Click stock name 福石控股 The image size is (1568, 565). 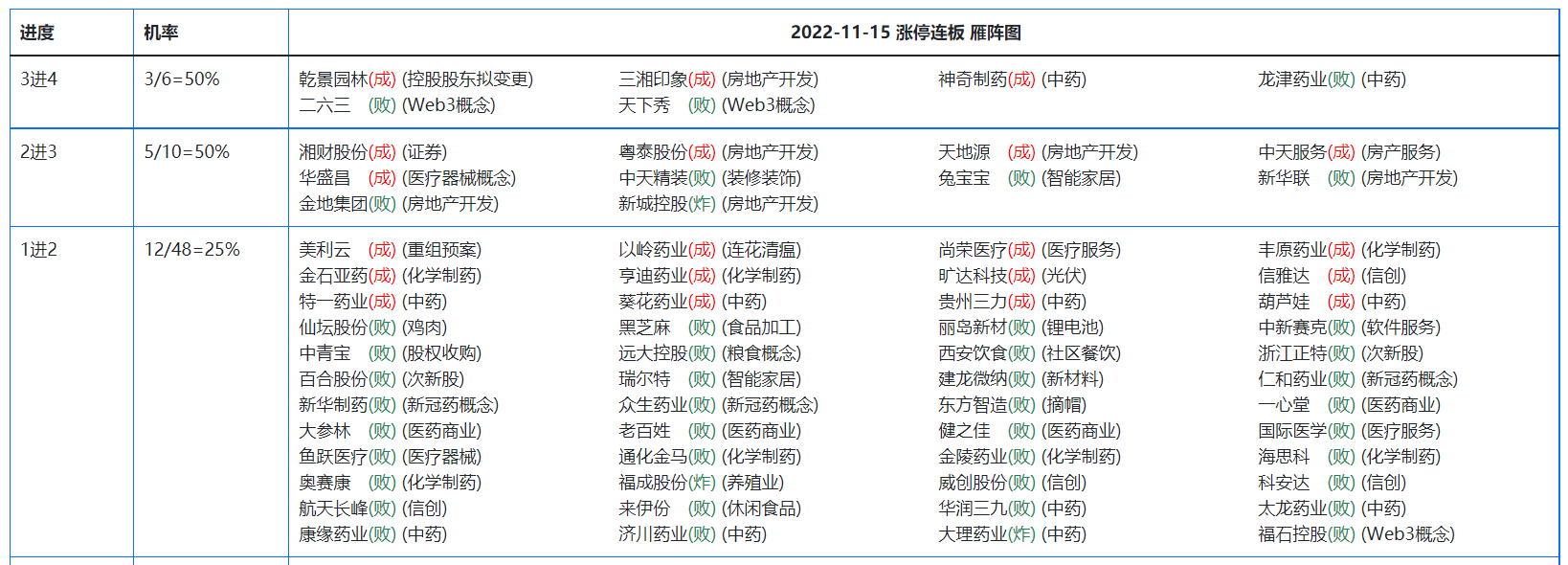1292,534
